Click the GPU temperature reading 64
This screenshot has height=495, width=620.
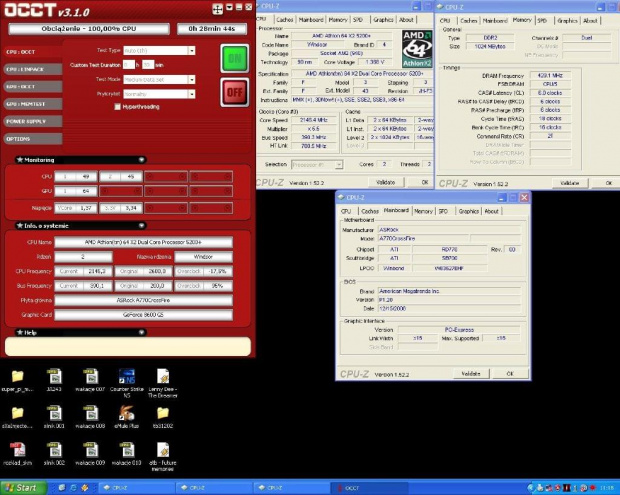[x=76, y=191]
